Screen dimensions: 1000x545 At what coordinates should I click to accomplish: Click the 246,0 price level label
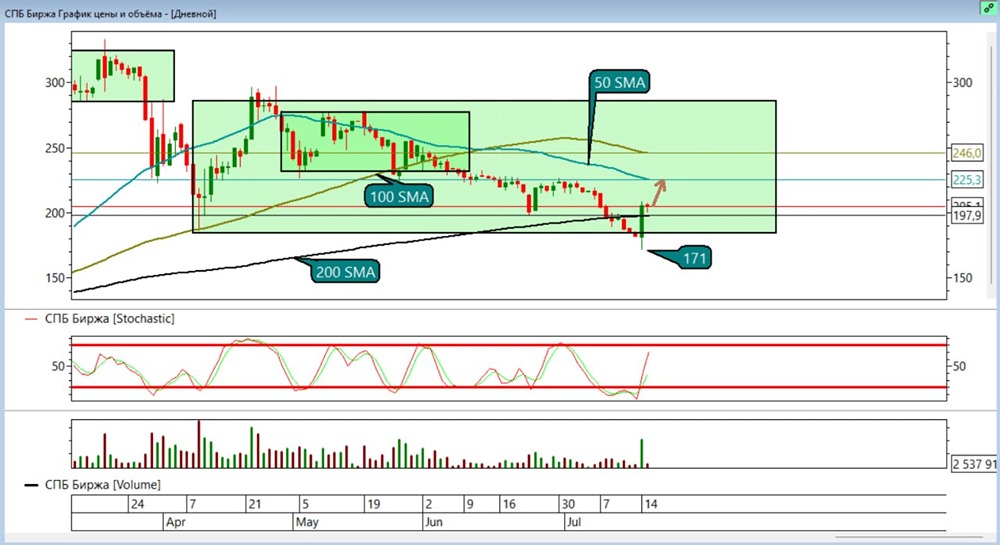coord(967,153)
